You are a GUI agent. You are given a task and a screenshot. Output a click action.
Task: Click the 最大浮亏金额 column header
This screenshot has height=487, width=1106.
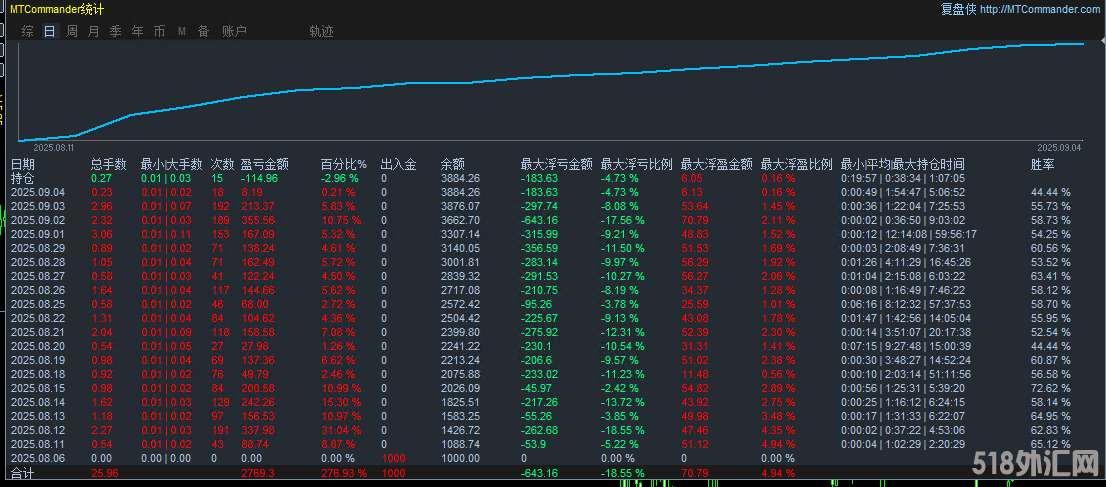[557, 164]
